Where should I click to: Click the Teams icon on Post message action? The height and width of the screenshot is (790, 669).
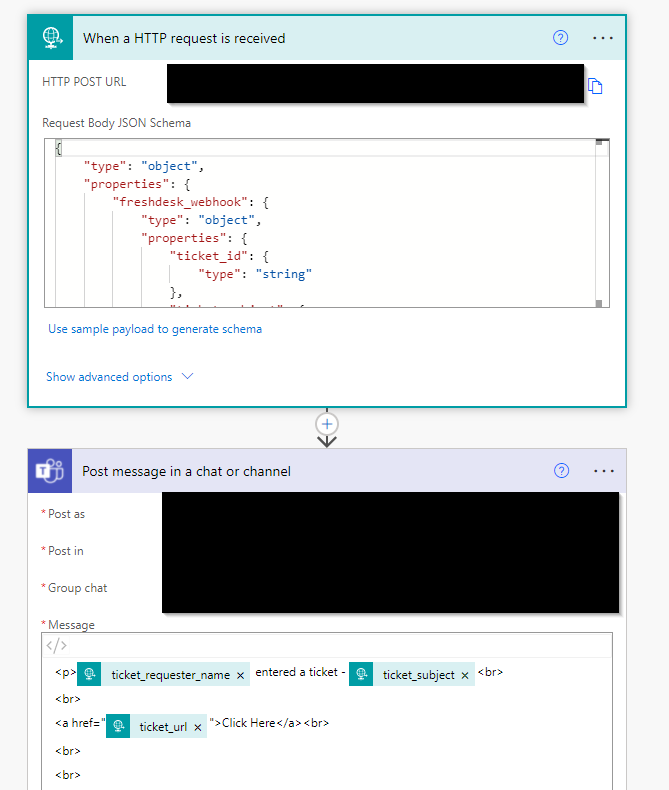(50, 471)
